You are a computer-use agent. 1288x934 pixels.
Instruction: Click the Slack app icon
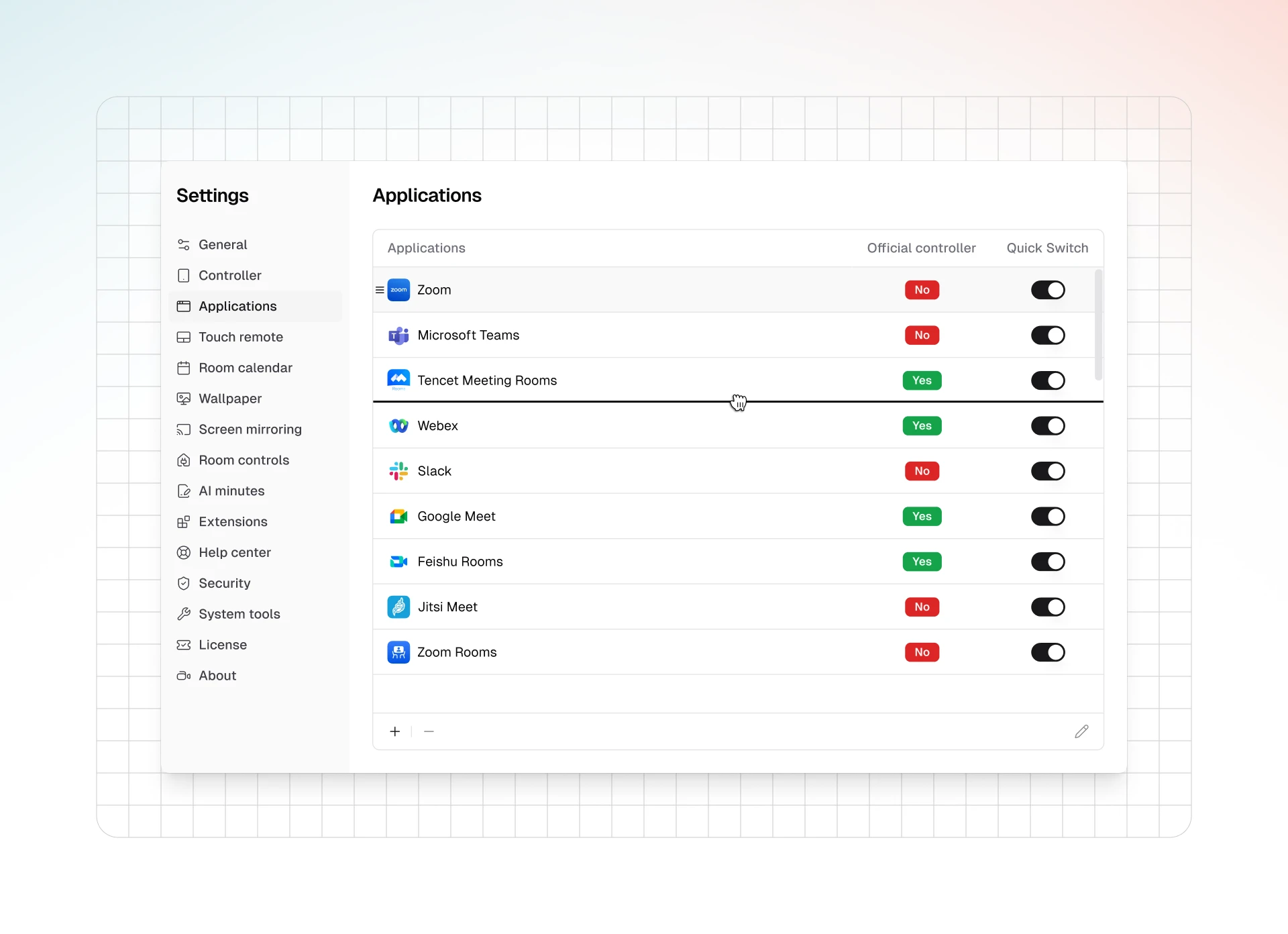coord(398,471)
